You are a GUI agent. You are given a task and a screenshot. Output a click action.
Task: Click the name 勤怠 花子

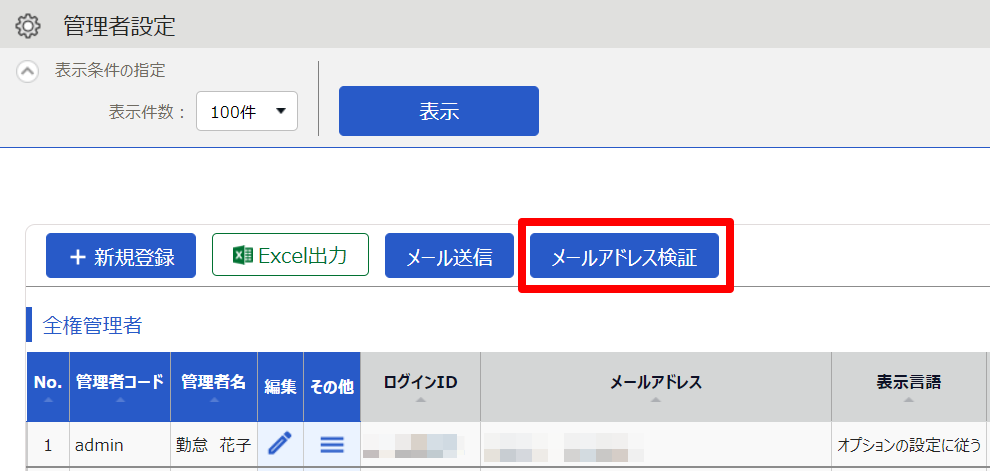pos(214,445)
